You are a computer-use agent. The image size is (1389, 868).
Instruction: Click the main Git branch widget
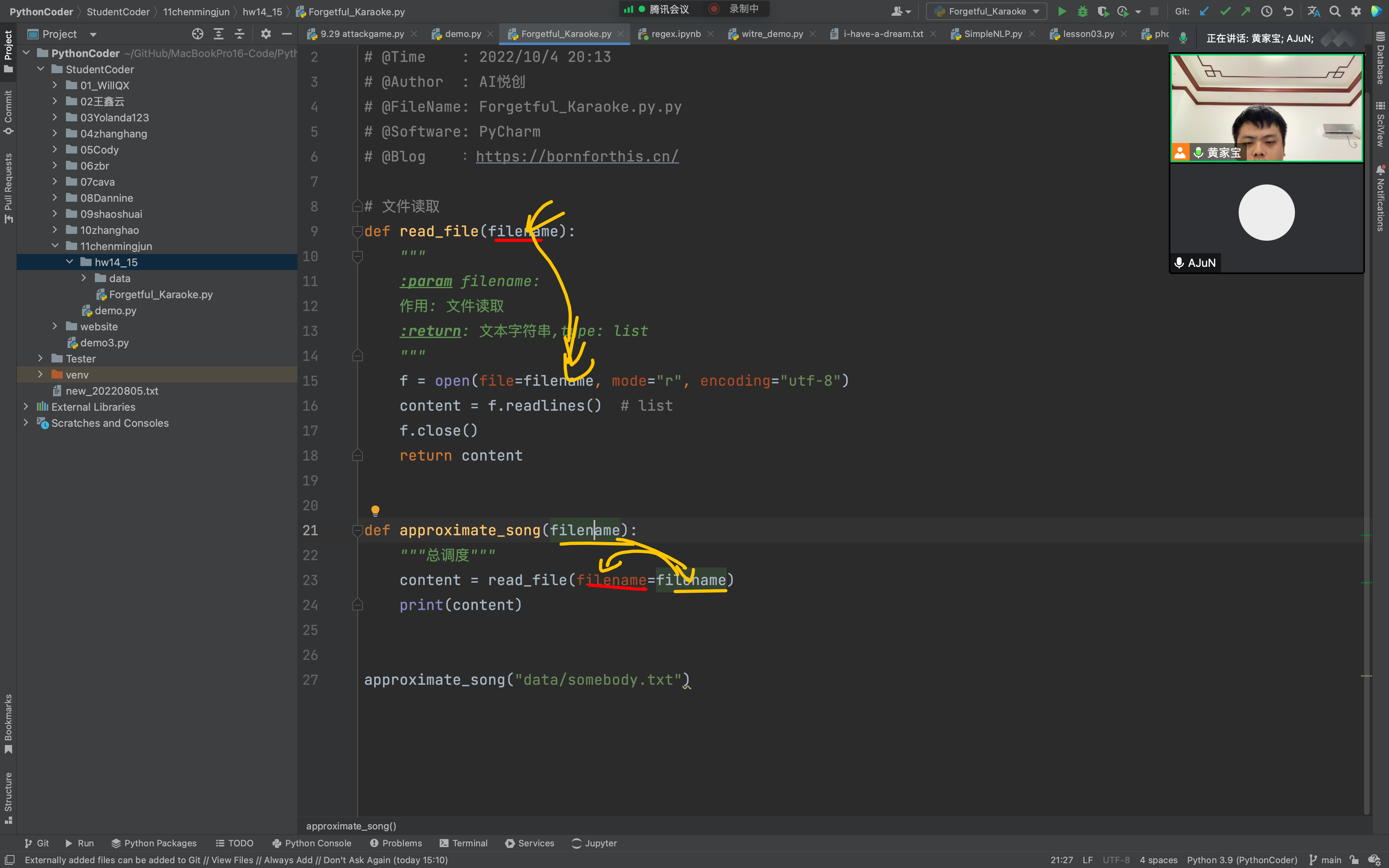[1325, 860]
